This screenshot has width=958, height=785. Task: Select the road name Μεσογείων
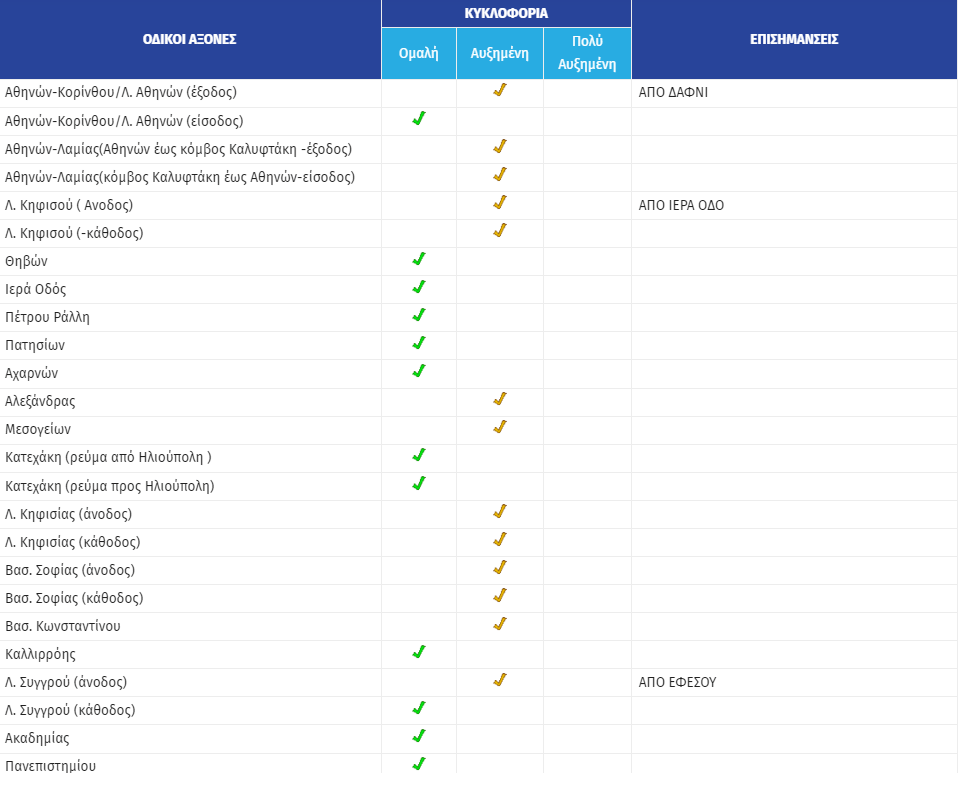38,430
